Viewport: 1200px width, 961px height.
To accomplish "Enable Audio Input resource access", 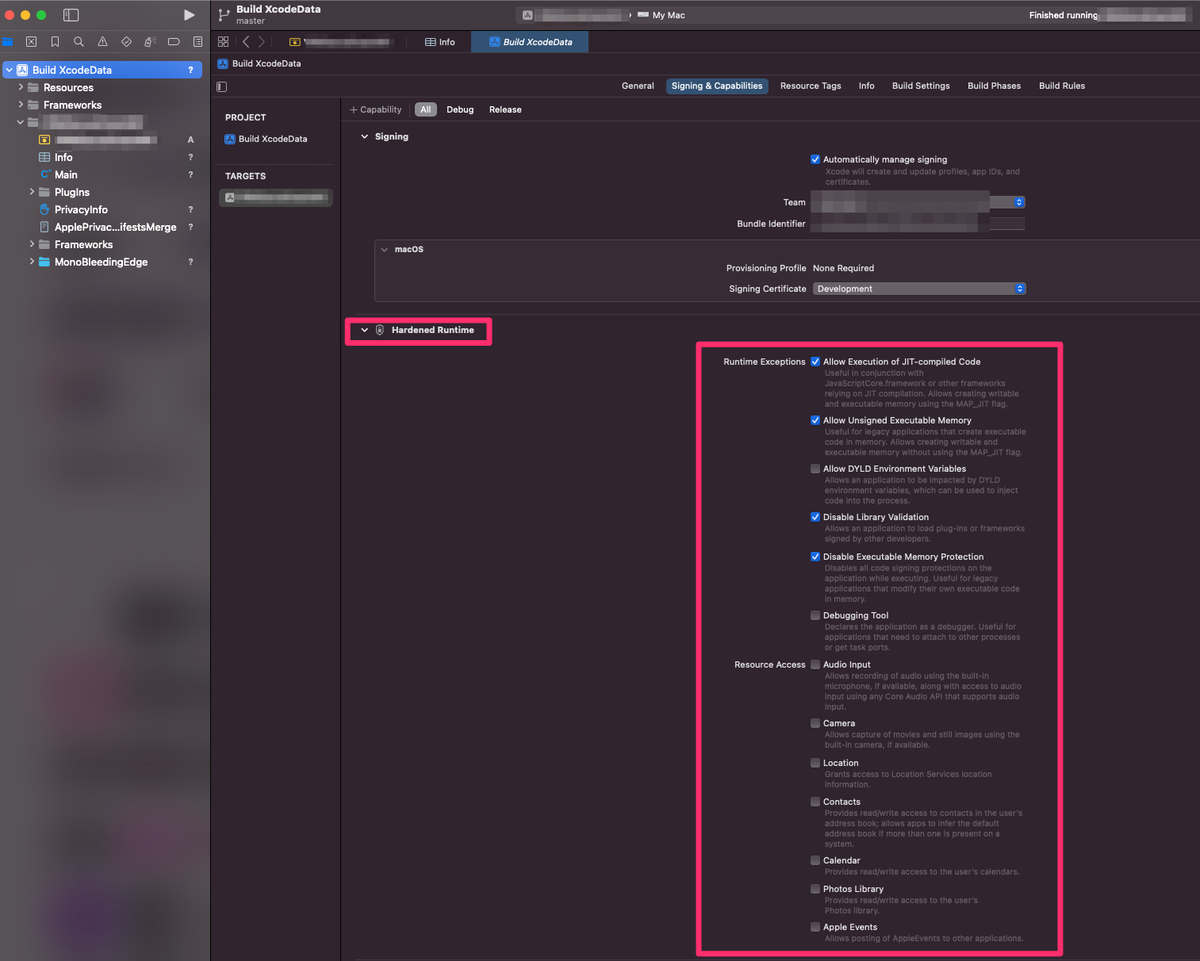I will (x=815, y=665).
